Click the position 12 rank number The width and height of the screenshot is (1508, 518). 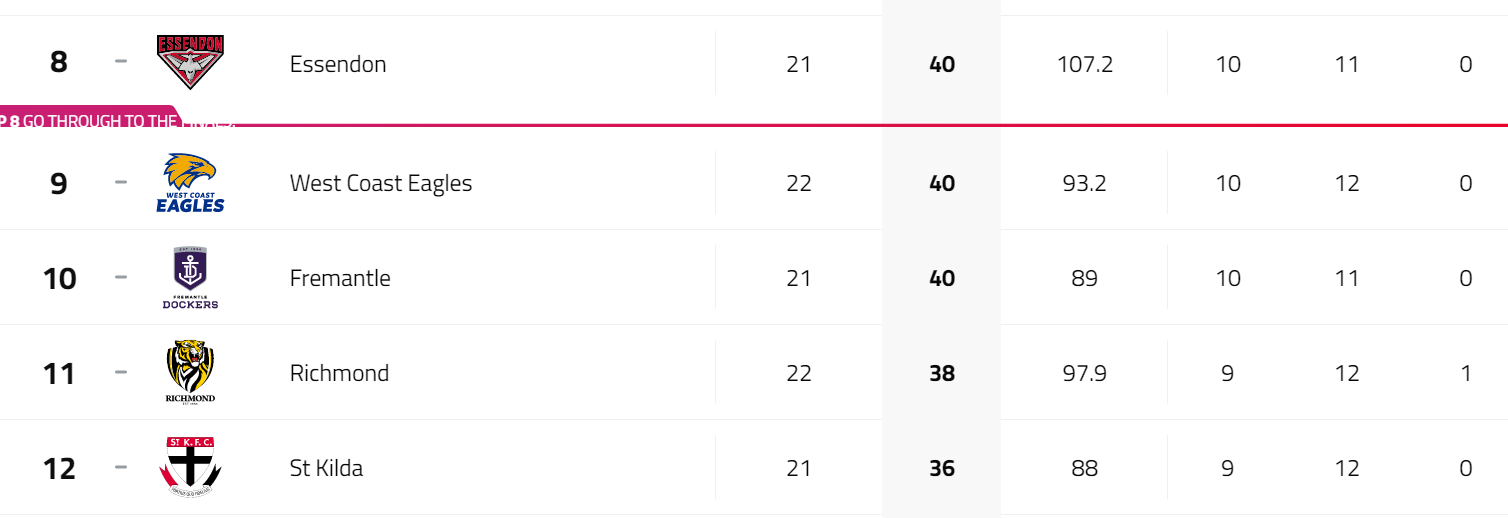[59, 467]
